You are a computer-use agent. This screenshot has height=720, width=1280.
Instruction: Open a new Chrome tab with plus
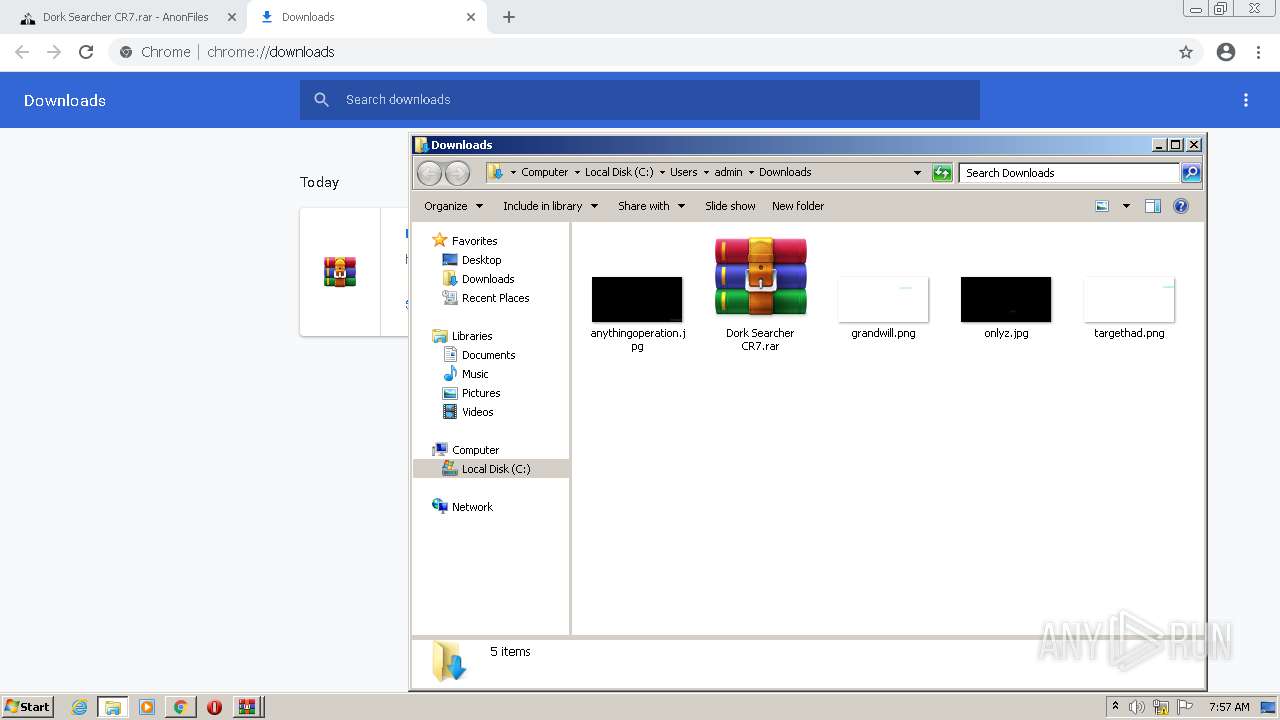pyautogui.click(x=509, y=17)
